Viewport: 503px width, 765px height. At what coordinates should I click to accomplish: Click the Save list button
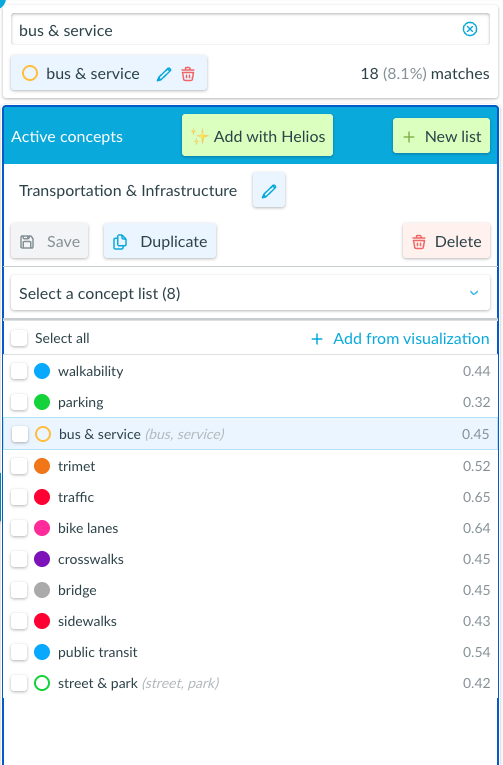pos(50,241)
